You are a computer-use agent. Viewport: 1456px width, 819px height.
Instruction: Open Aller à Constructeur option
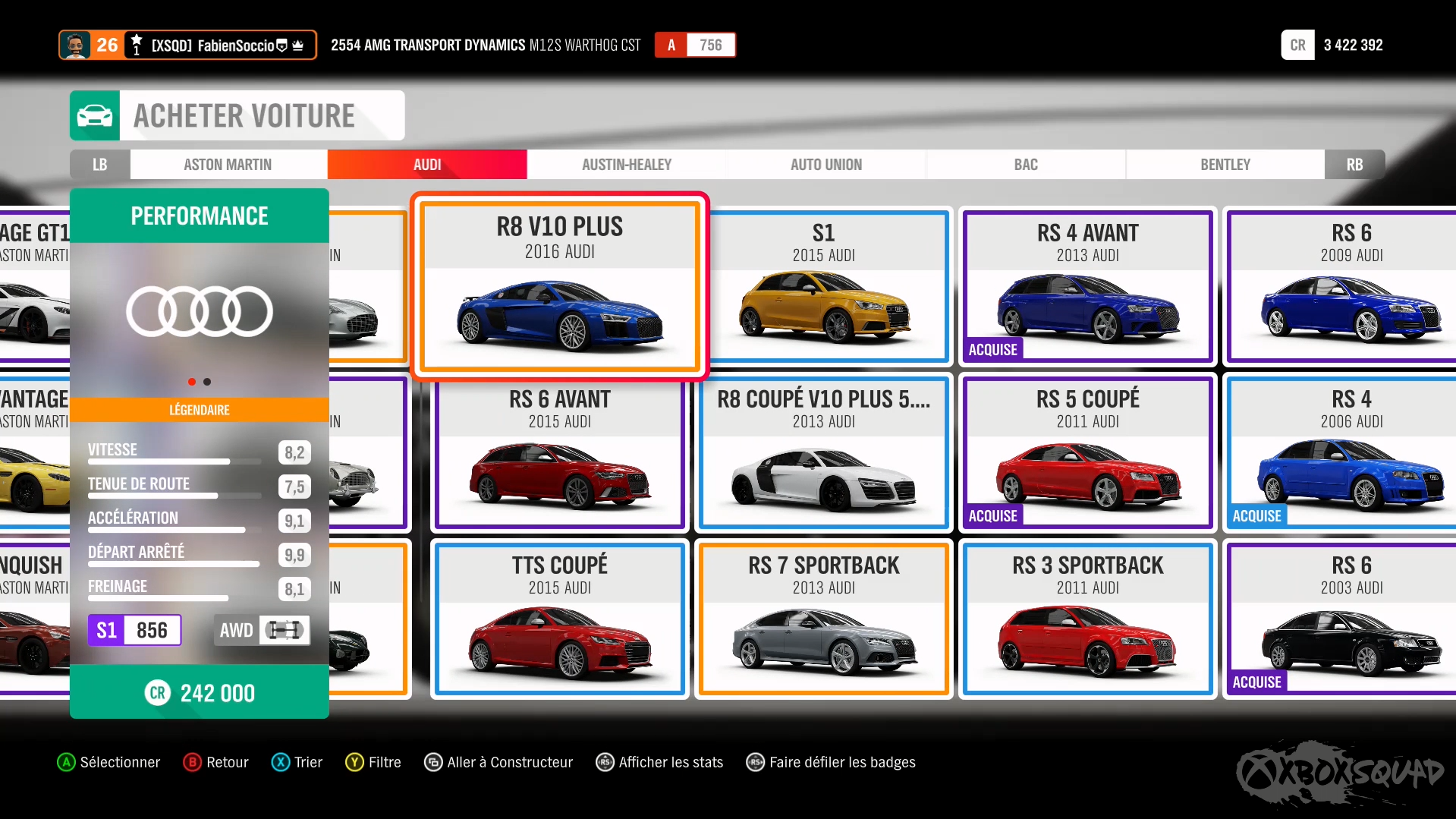(x=498, y=762)
